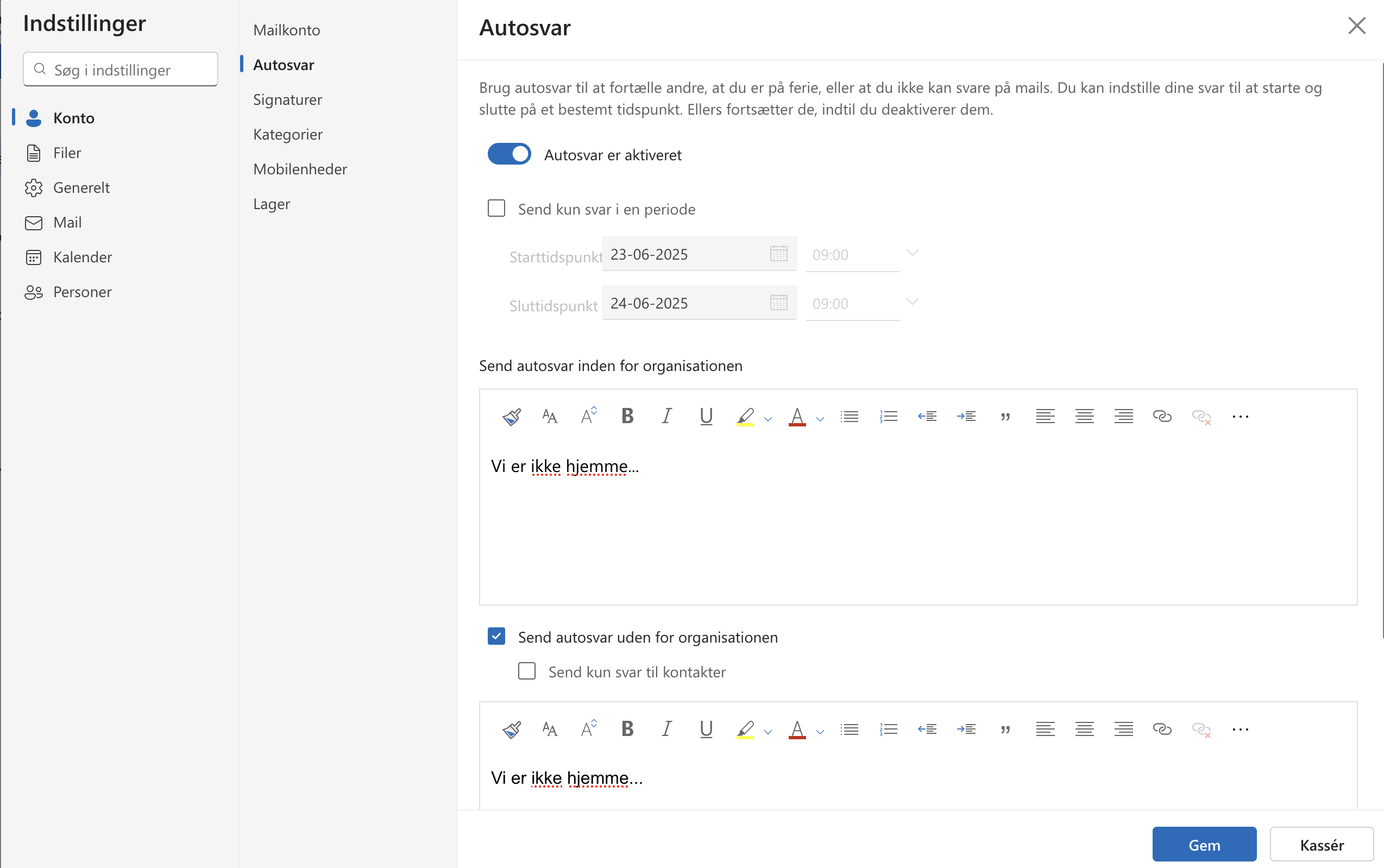Image resolution: width=1384 pixels, height=868 pixels.
Task: Select Autosvar in settings submenu
Action: click(x=284, y=65)
